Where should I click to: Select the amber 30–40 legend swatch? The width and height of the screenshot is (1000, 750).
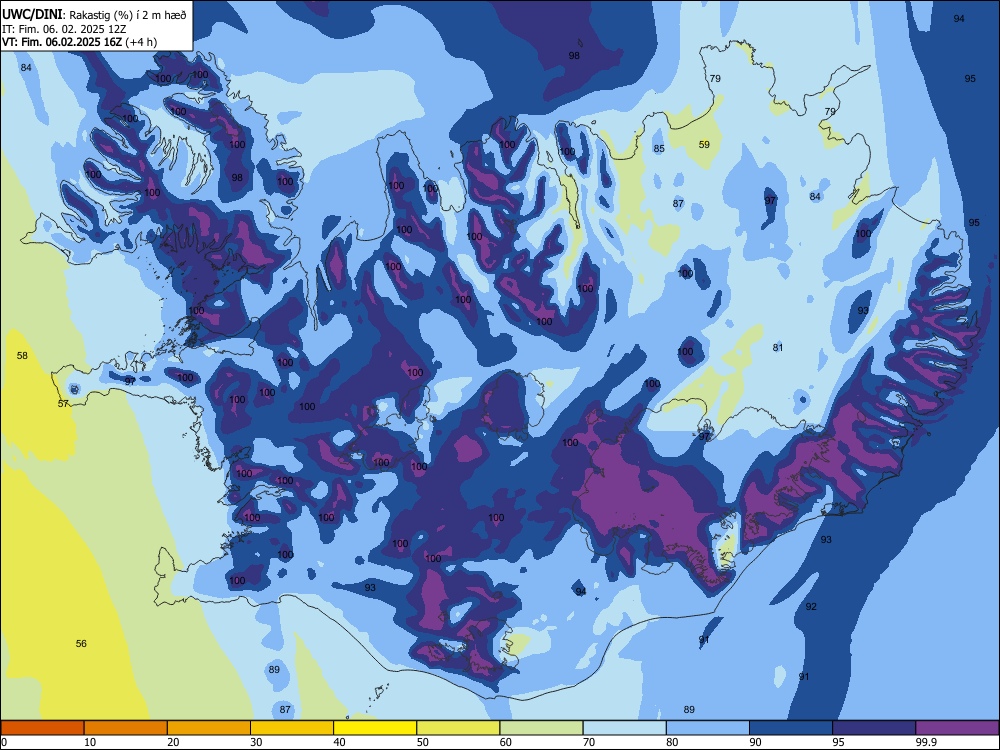292,728
